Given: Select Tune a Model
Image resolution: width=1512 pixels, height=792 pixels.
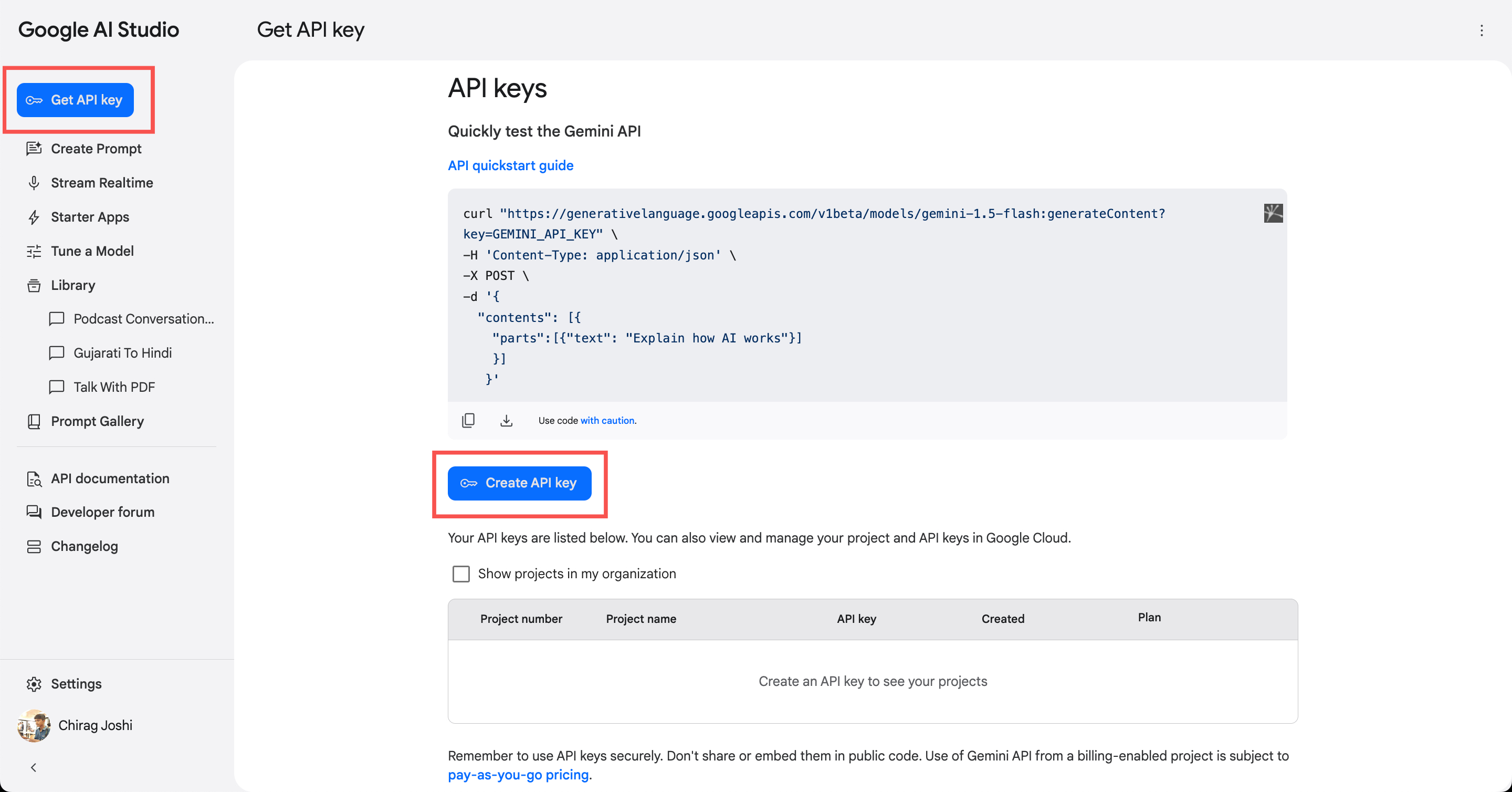Looking at the screenshot, I should (x=92, y=251).
